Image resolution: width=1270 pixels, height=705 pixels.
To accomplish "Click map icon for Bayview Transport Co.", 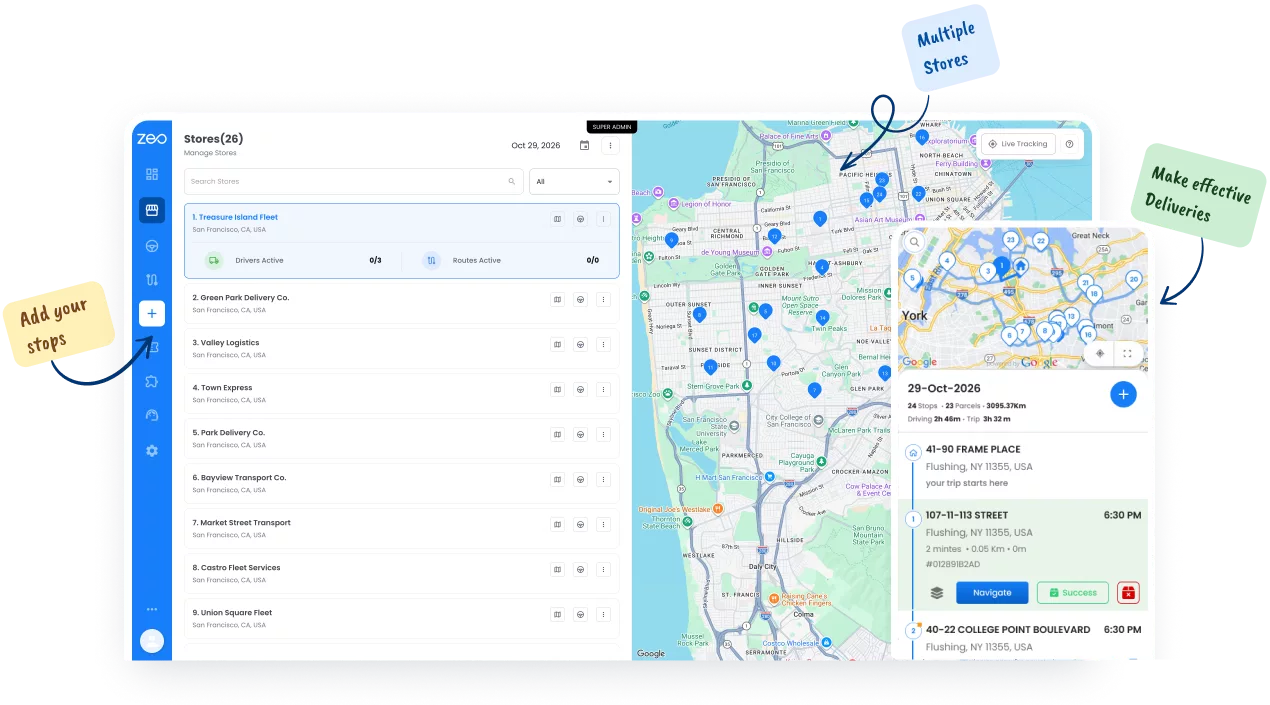I will click(558, 479).
